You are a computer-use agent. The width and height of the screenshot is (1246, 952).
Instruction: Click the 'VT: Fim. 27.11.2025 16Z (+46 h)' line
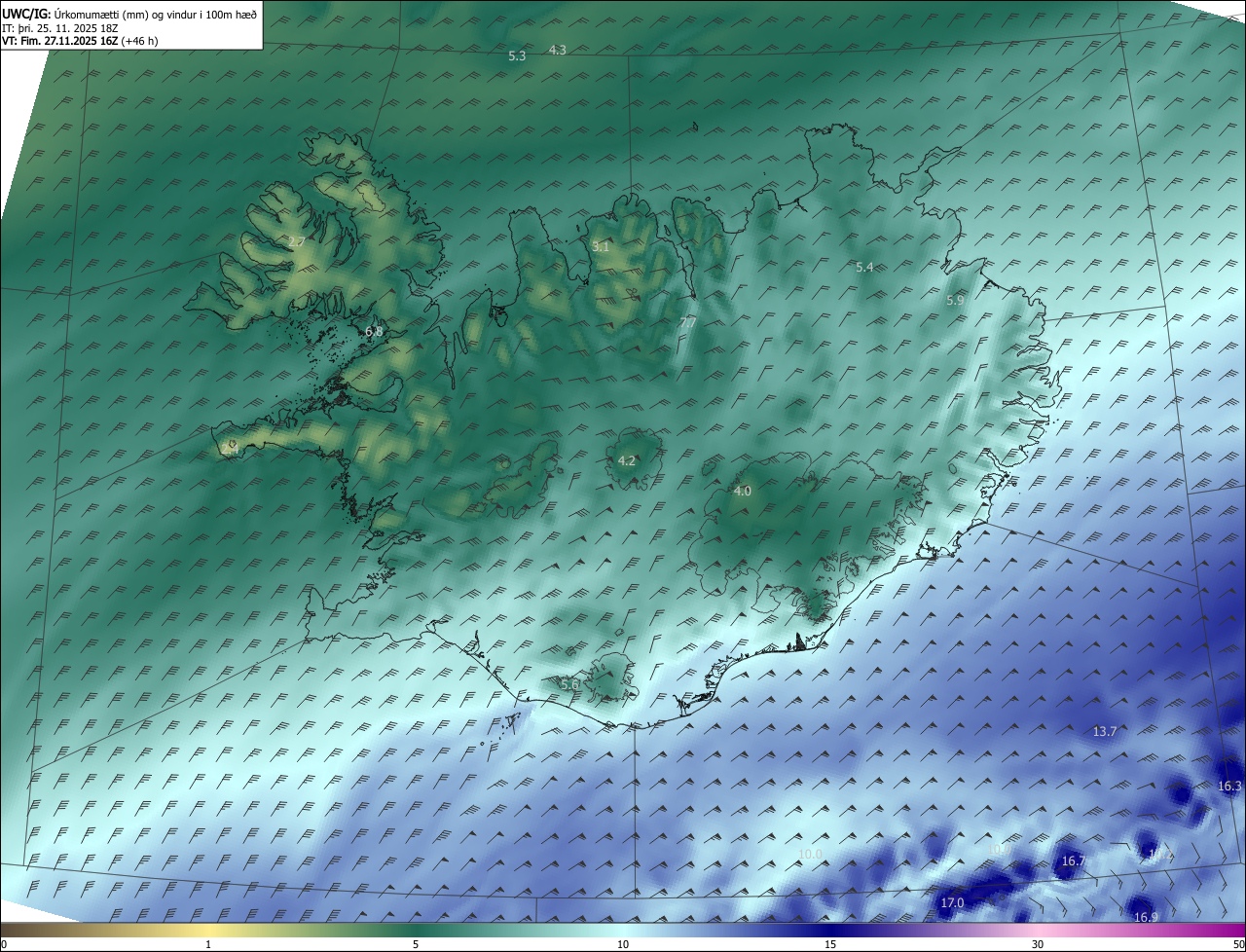(x=80, y=41)
